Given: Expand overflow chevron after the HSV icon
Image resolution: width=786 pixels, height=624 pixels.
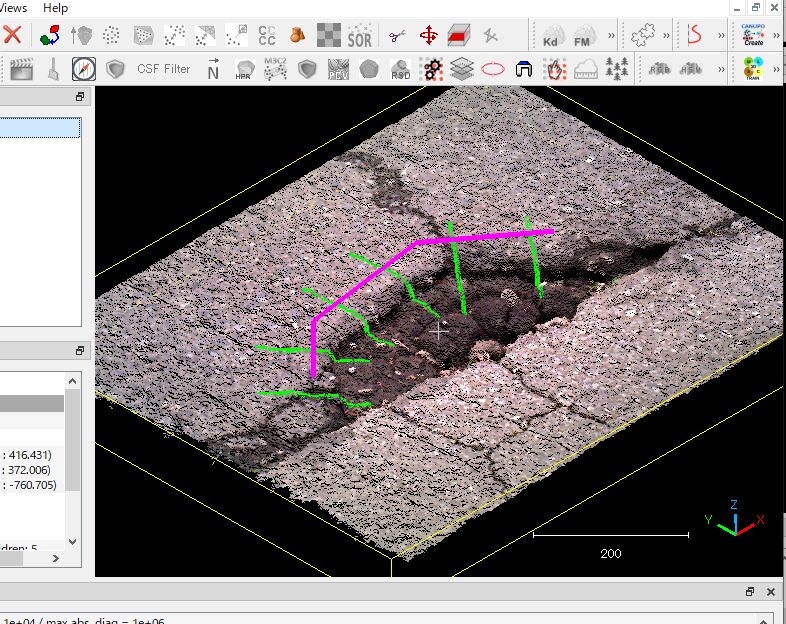Looking at the screenshot, I should [722, 69].
